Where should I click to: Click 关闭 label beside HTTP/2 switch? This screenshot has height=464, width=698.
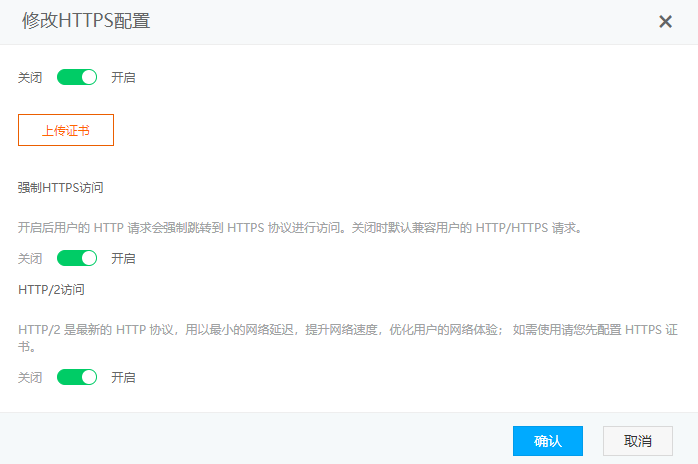(30, 377)
